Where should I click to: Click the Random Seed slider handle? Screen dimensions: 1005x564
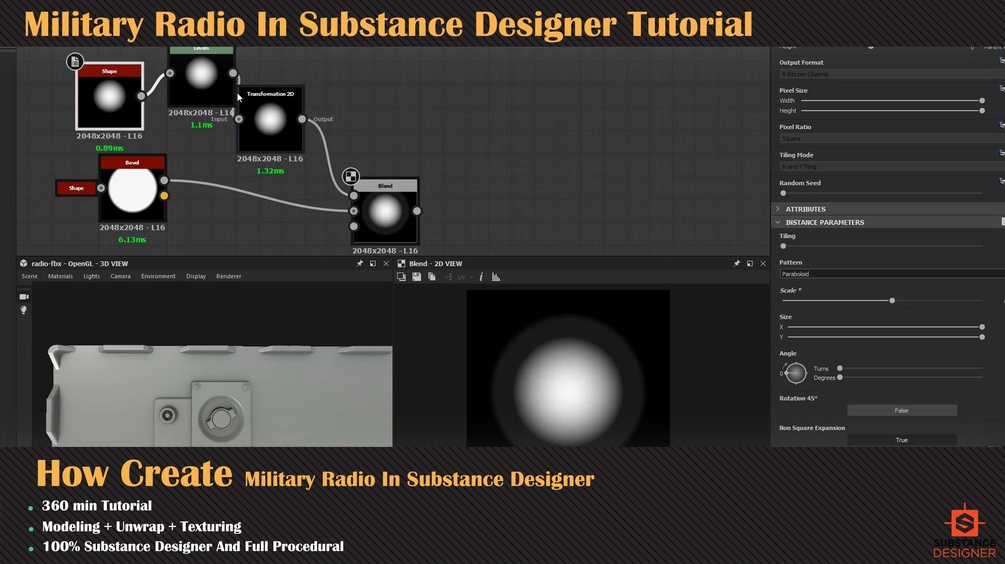(783, 193)
